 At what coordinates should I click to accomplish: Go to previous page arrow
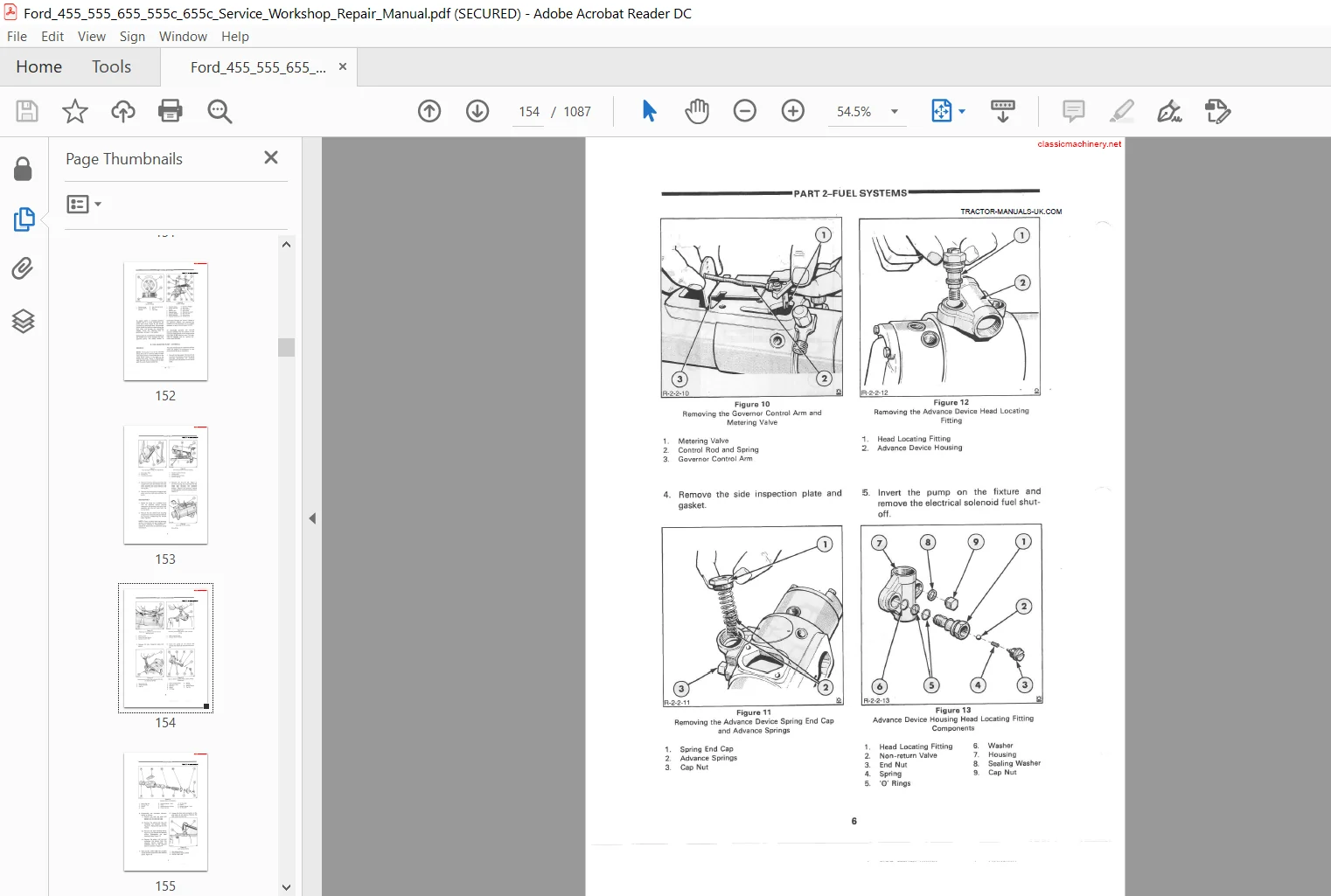click(429, 111)
